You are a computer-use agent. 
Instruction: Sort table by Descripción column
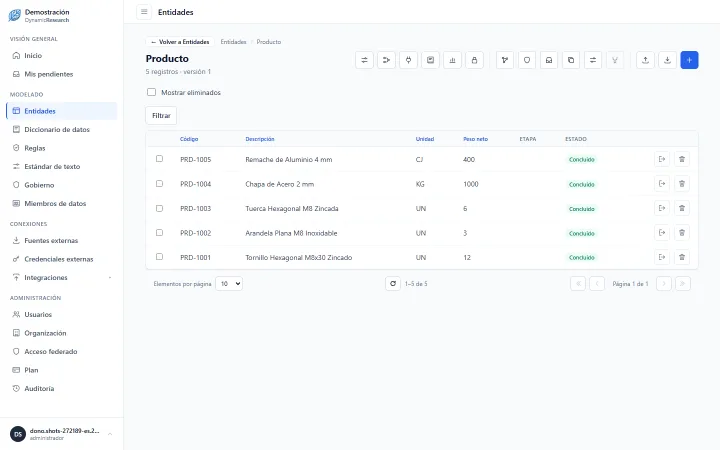tap(260, 139)
